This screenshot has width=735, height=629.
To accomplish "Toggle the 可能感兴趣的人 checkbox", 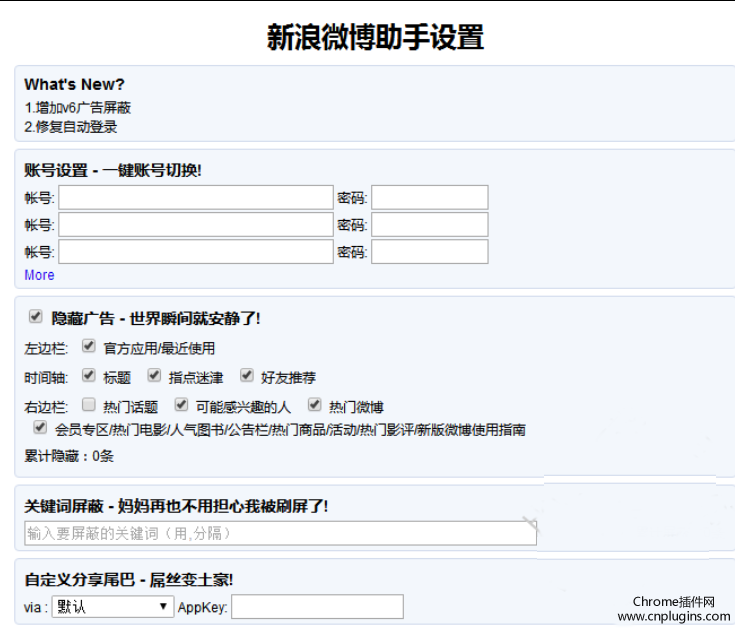I will tap(181, 404).
